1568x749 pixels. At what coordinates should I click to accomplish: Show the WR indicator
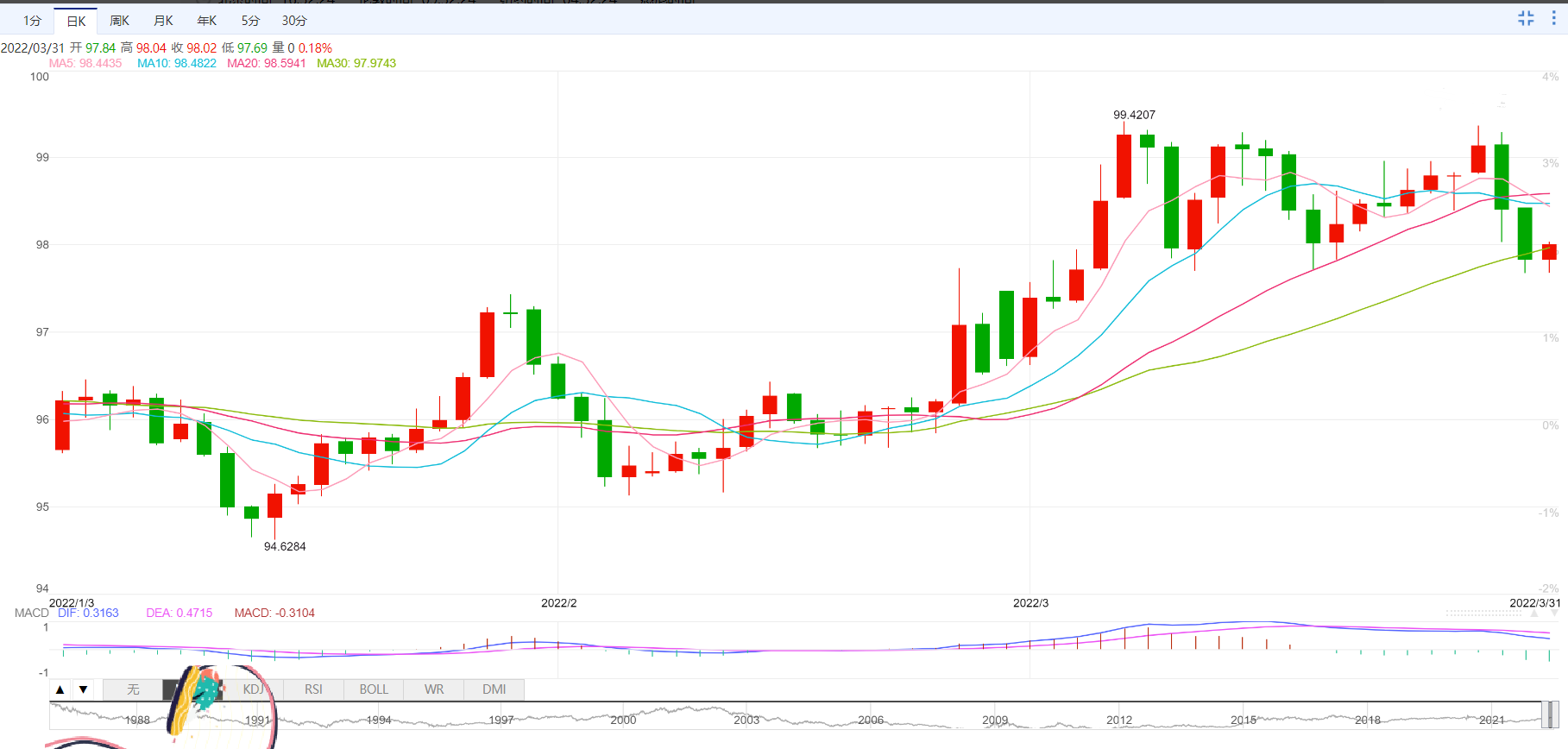pyautogui.click(x=434, y=689)
